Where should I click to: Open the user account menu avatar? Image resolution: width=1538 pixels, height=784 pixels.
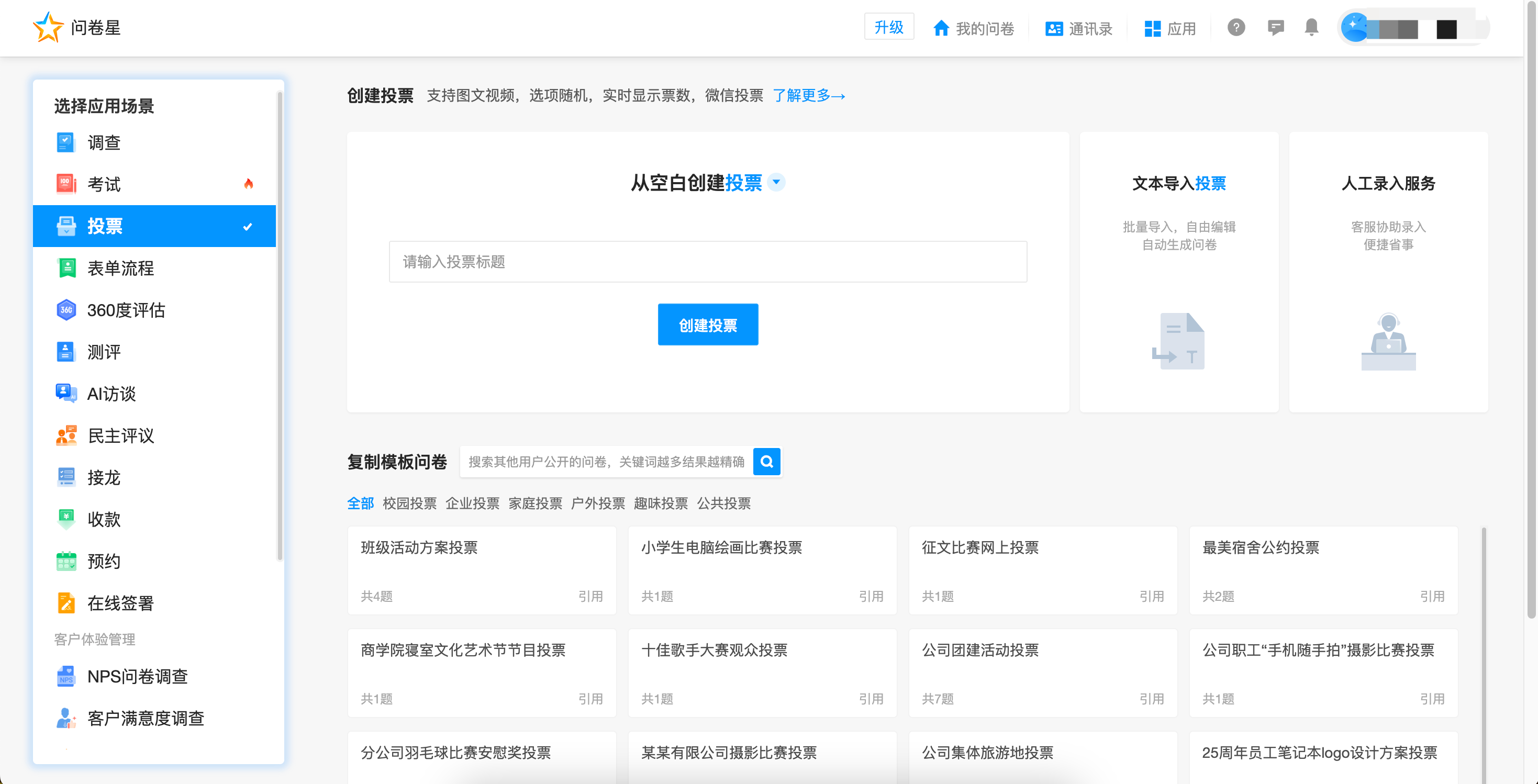point(1355,27)
